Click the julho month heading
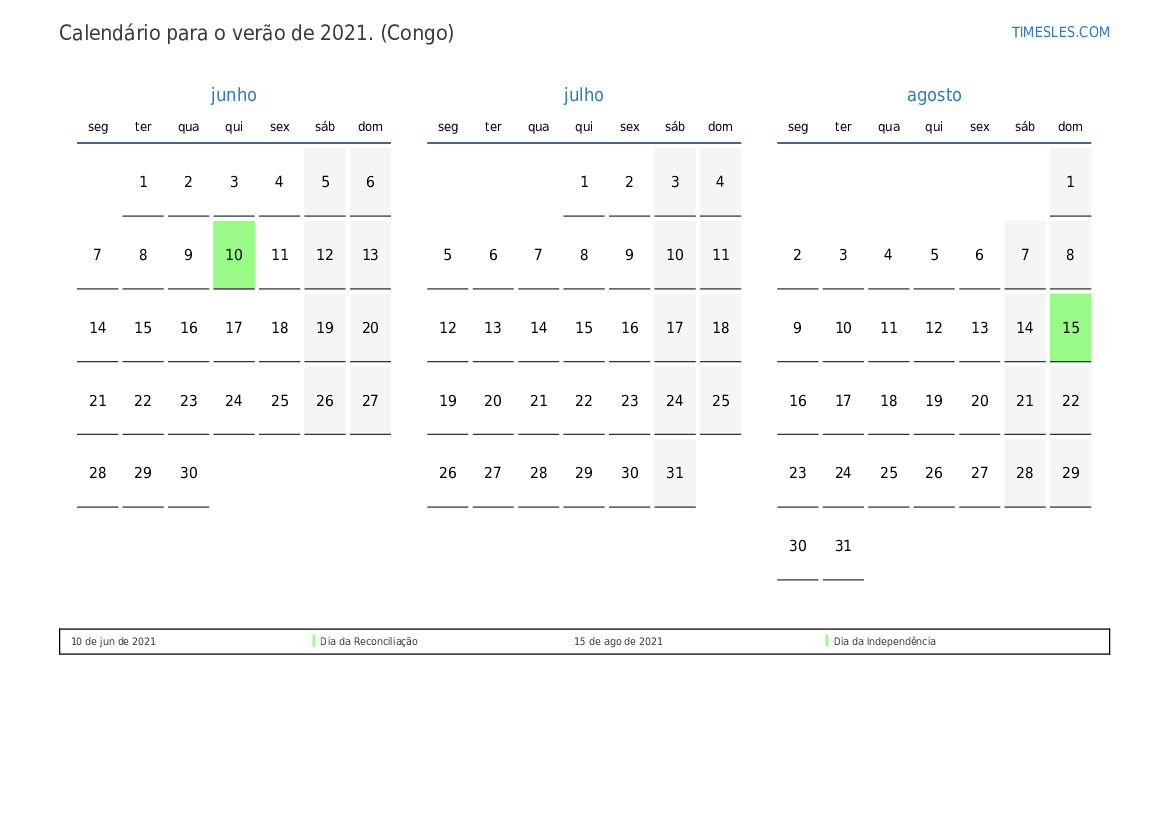1169x827 pixels. point(583,95)
